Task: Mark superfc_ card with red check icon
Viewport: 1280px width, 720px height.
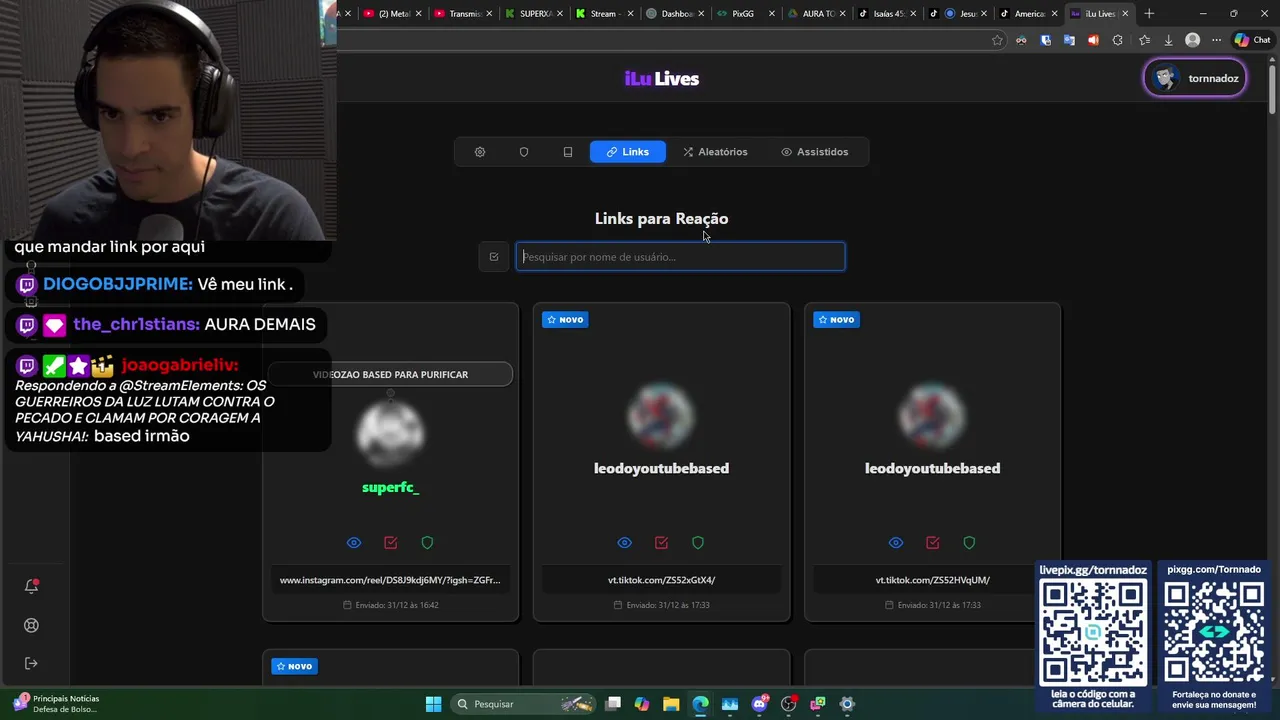Action: pos(391,543)
